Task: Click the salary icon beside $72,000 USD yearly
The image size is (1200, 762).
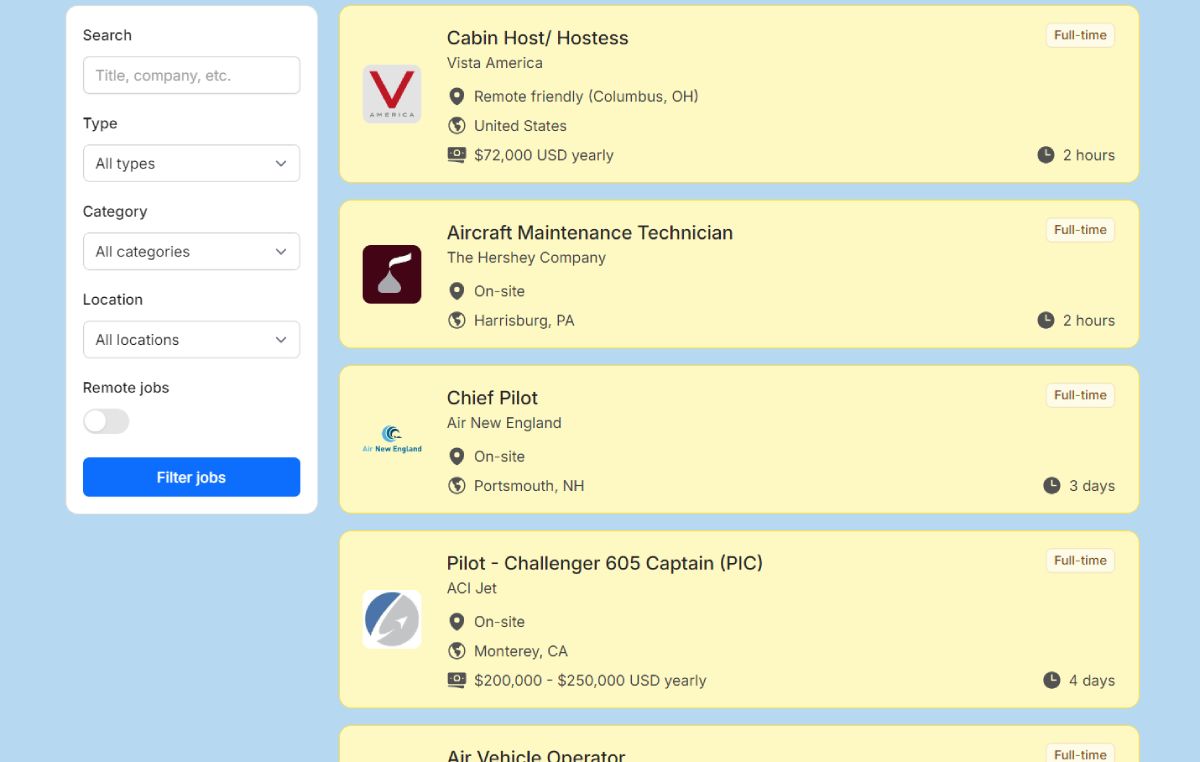Action: pos(456,155)
